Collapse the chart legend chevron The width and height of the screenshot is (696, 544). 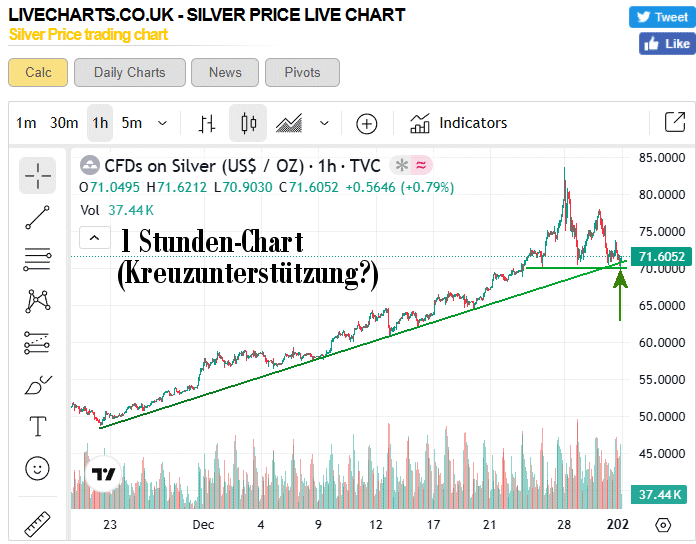[x=94, y=237]
